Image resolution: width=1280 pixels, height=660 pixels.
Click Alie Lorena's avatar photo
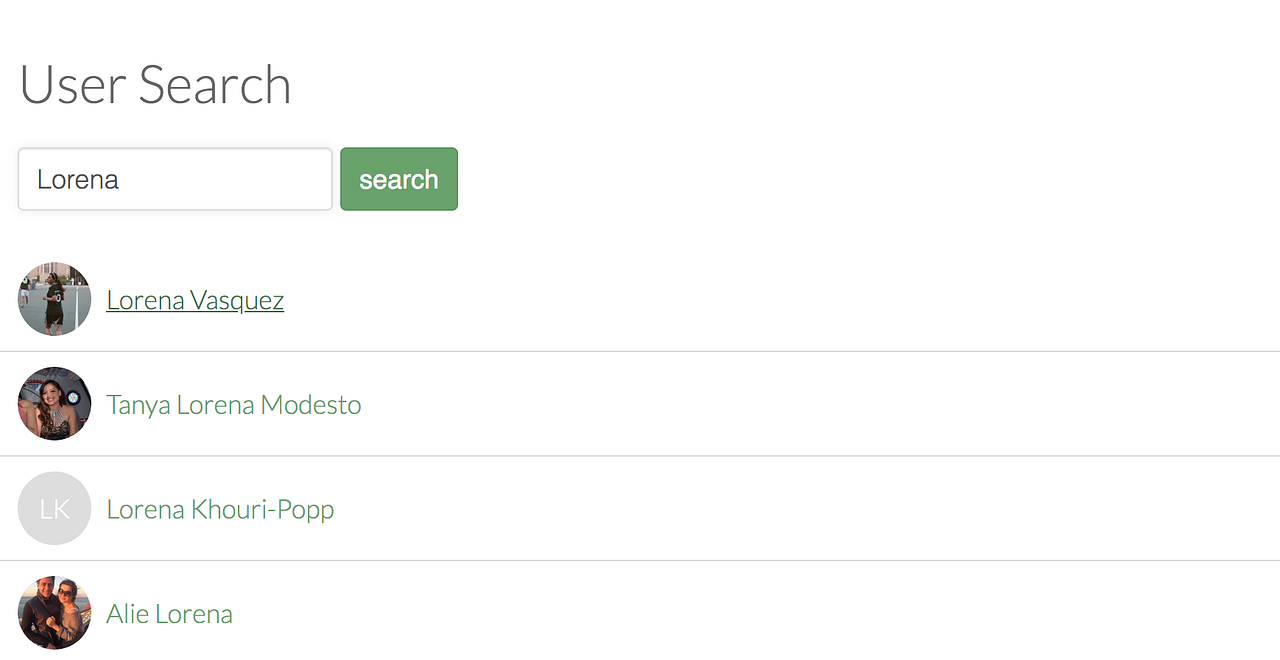pos(54,613)
